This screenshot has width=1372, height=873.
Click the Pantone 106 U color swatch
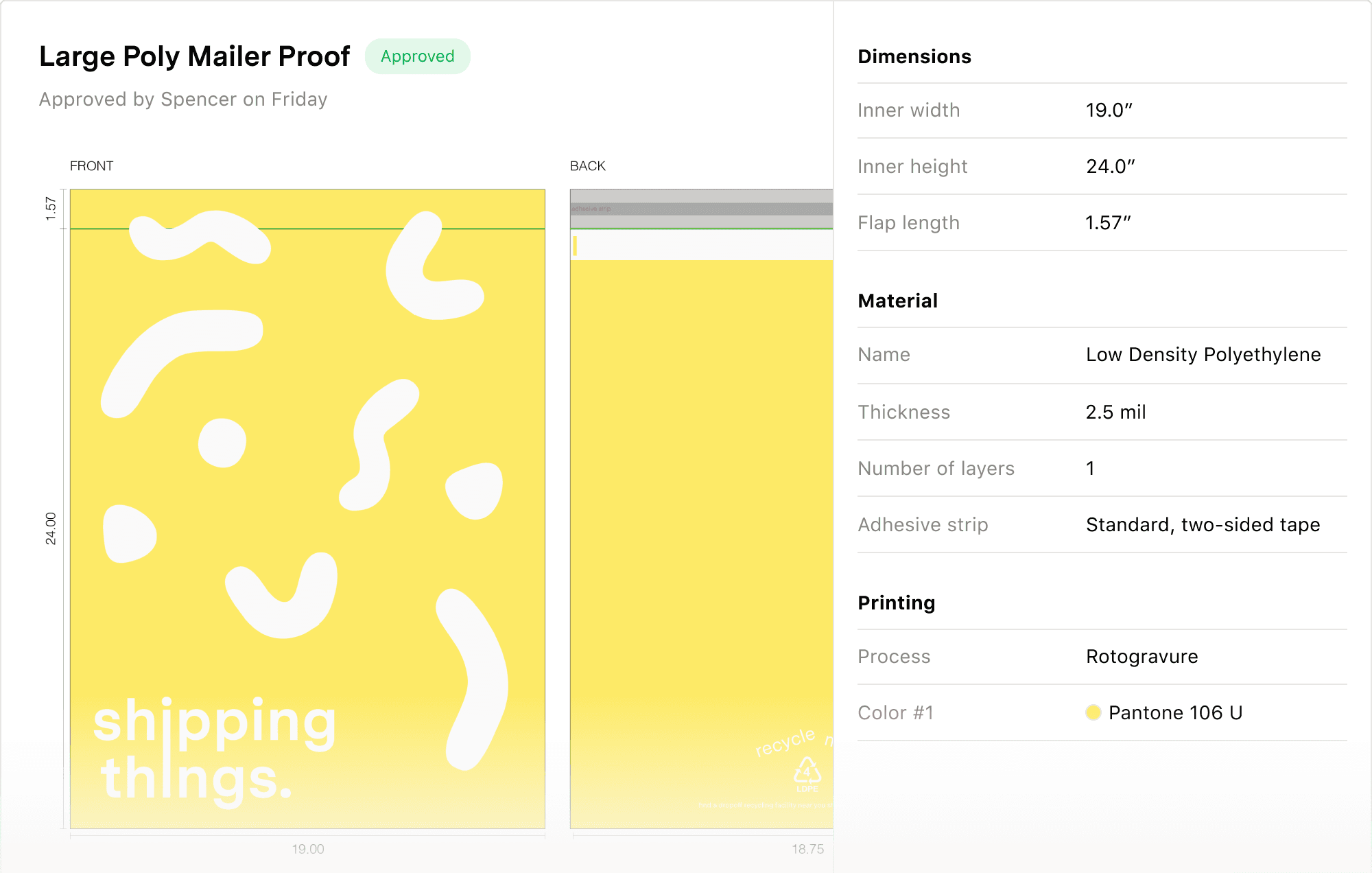1093,712
